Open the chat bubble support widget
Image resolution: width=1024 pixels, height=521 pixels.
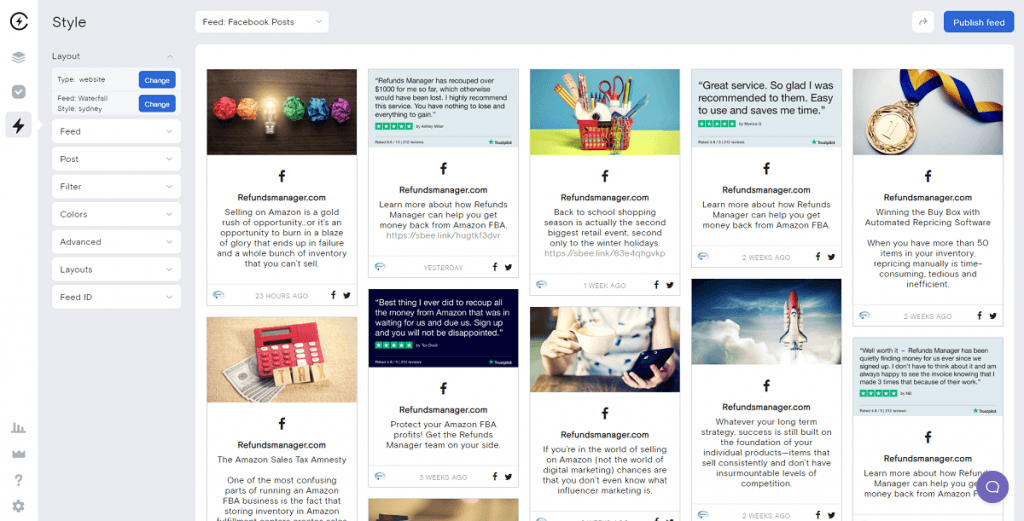[993, 486]
